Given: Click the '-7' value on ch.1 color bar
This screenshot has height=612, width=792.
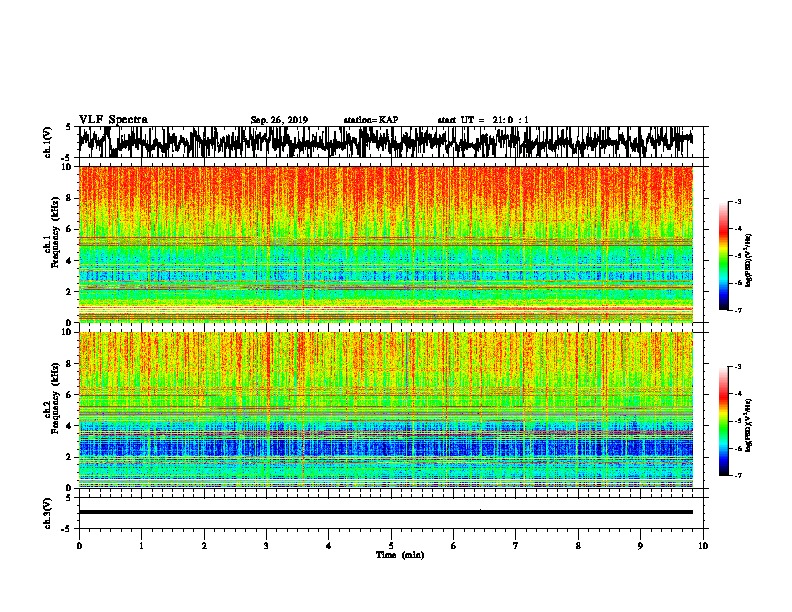Looking at the screenshot, I should [x=738, y=310].
